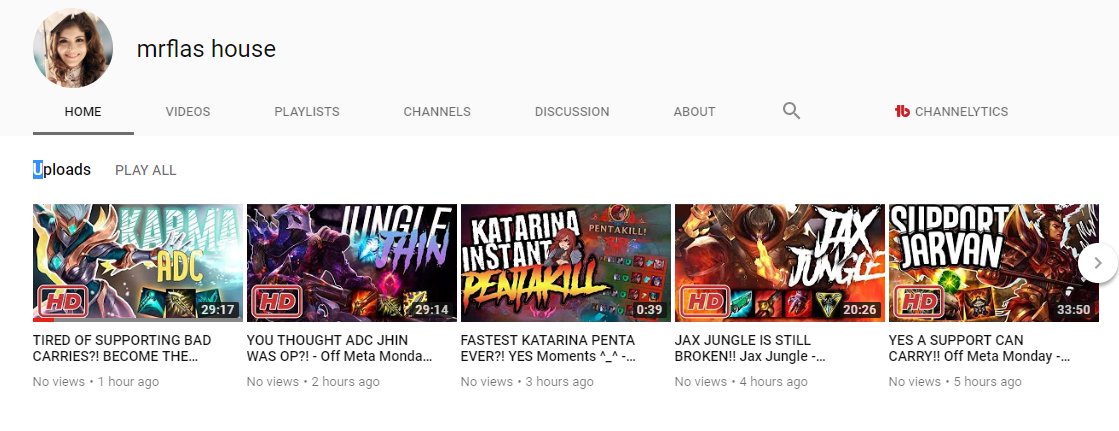The height and width of the screenshot is (431, 1119).
Task: Click HD badge on Jungle Jhin thumbnail
Action: pyautogui.click(x=277, y=302)
